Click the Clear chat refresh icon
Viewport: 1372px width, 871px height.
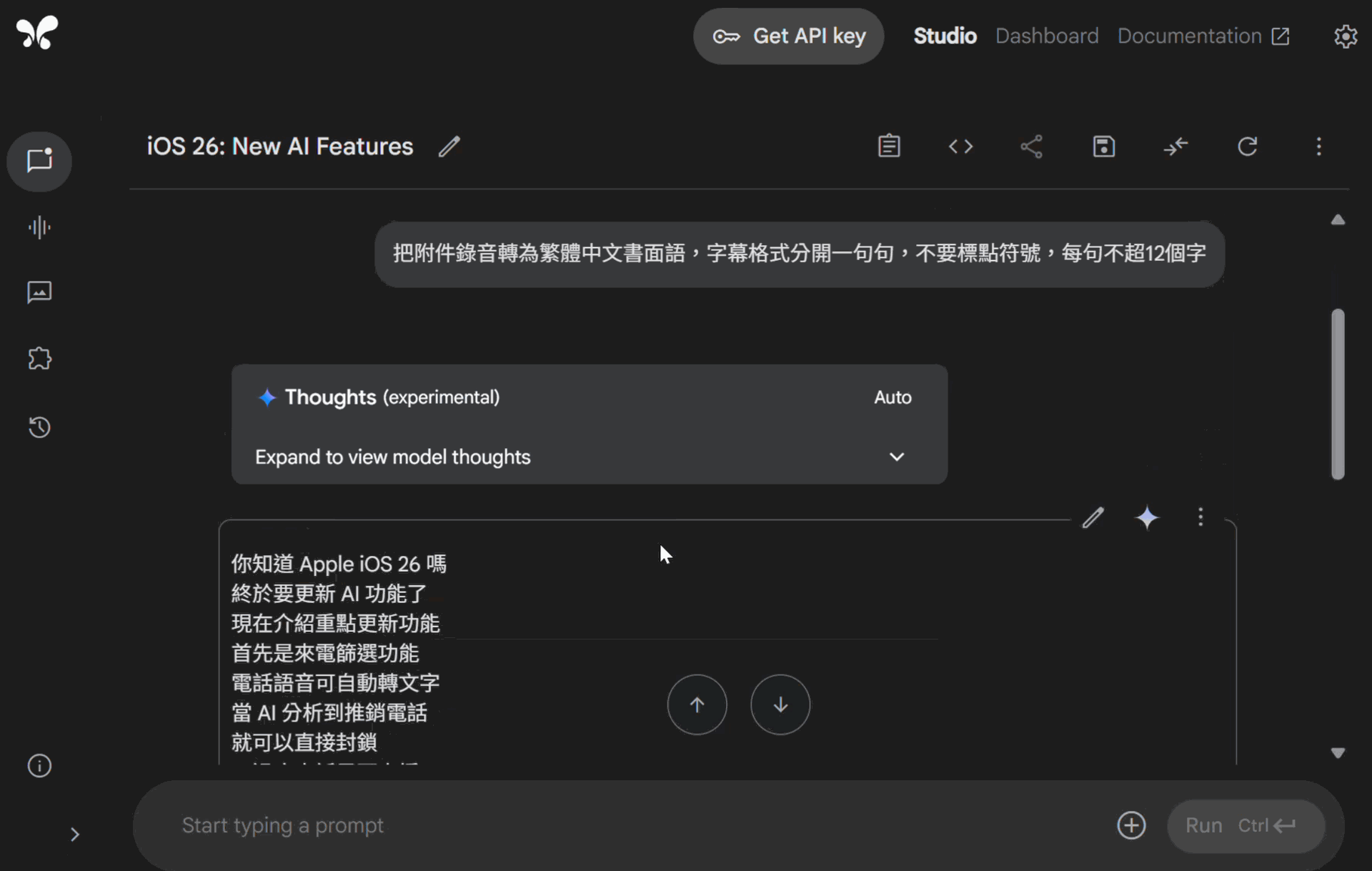point(1248,146)
